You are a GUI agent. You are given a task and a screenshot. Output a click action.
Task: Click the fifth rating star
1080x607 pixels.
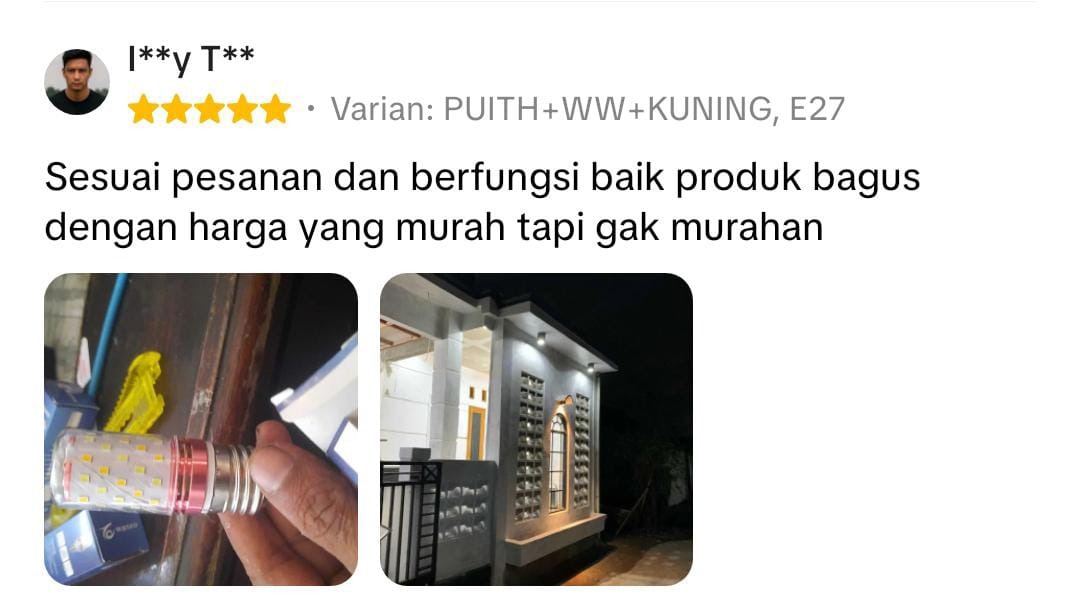coord(276,109)
